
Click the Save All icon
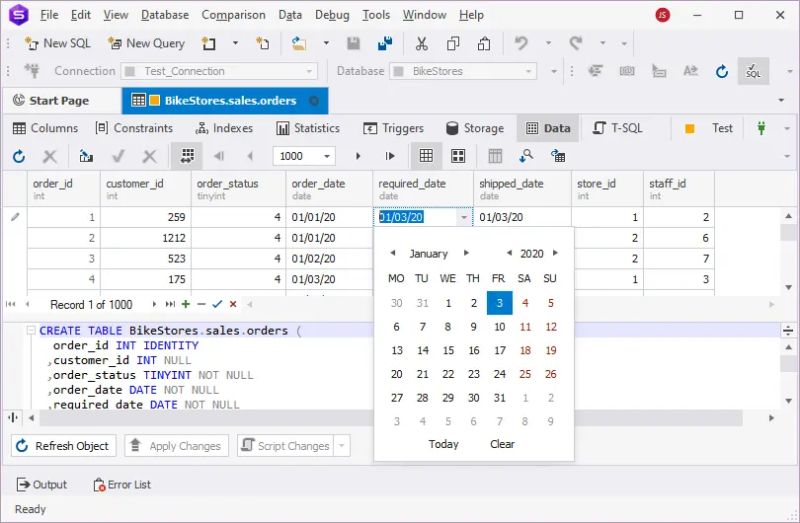coord(385,43)
